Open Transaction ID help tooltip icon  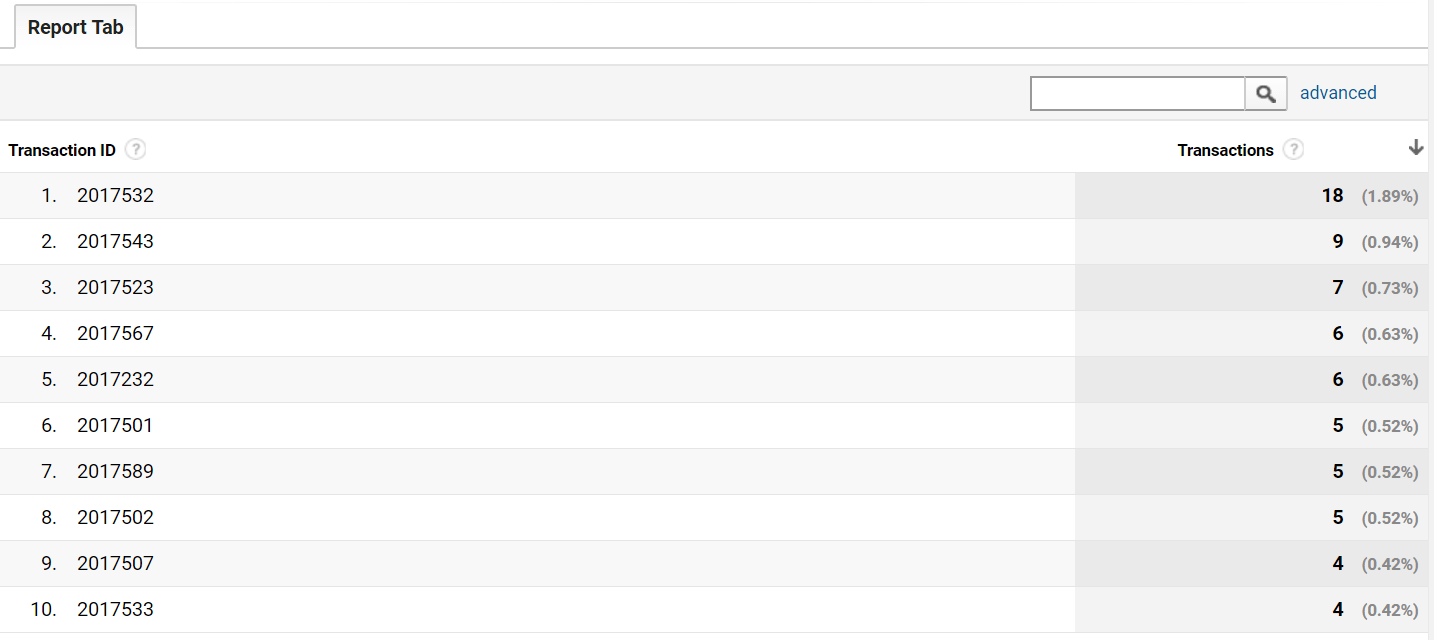pos(135,150)
